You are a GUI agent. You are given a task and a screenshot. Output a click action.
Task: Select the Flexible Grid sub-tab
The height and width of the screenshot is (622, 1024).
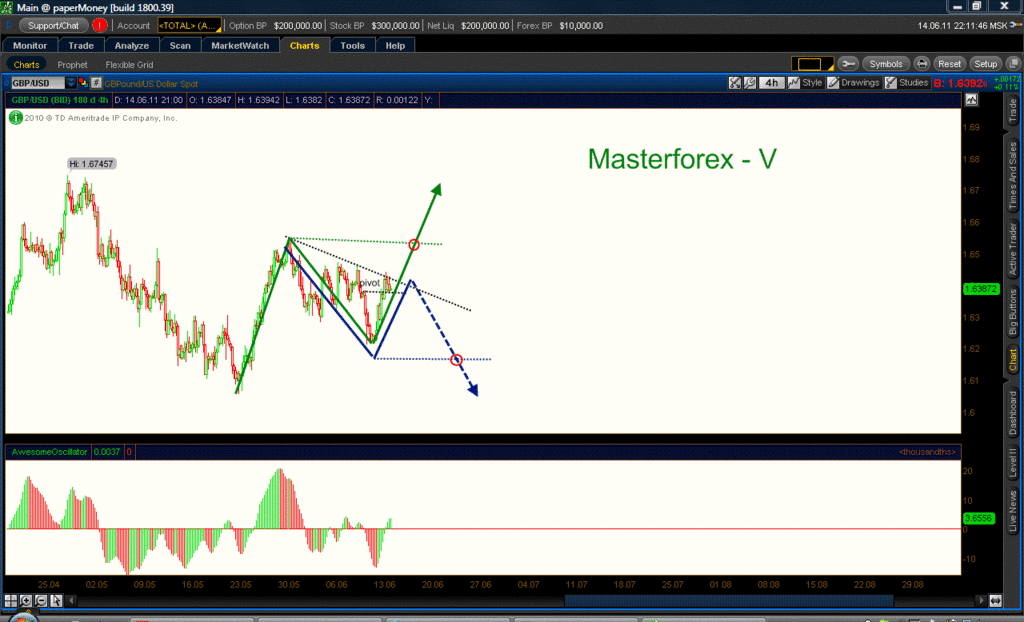129,65
